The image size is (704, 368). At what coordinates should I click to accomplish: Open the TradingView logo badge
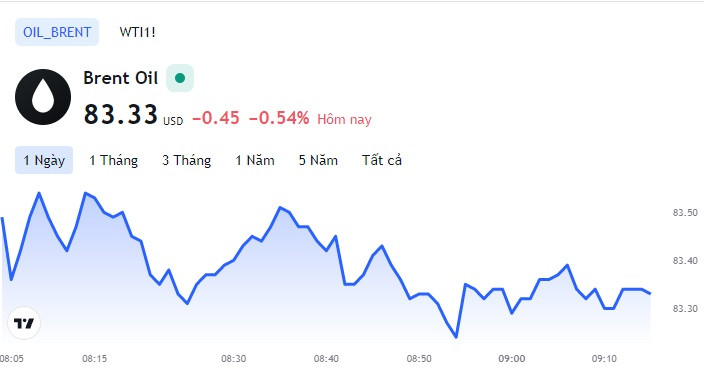[24, 323]
